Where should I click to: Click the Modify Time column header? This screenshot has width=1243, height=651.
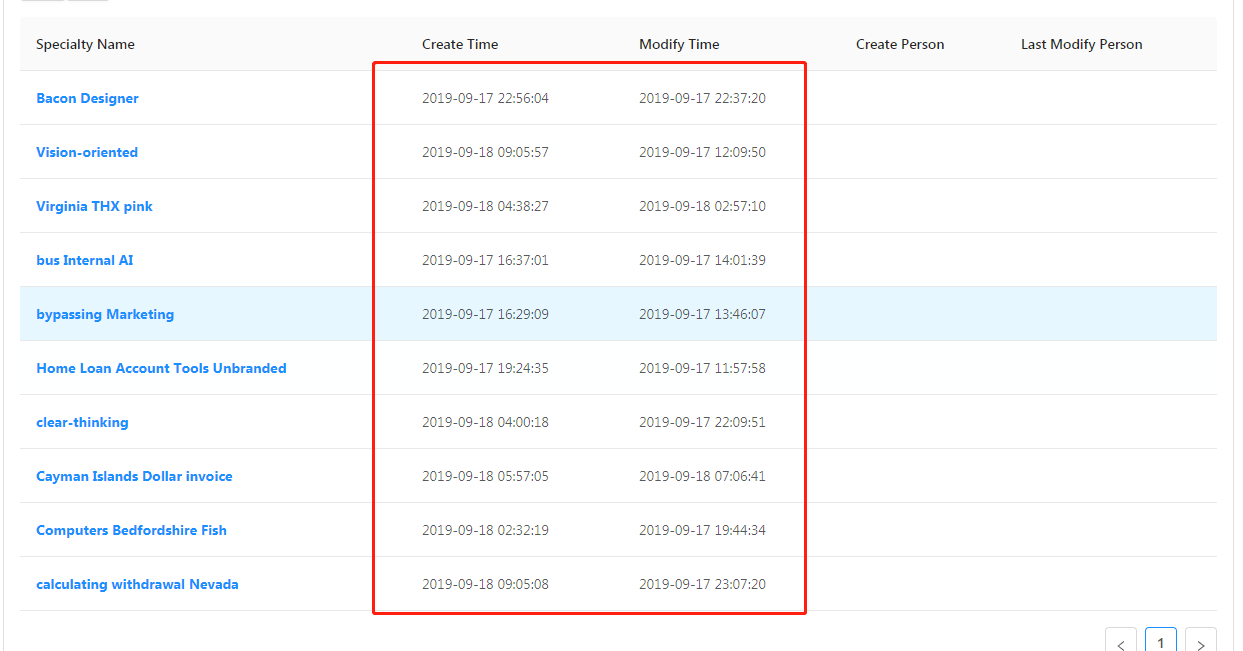pos(679,44)
